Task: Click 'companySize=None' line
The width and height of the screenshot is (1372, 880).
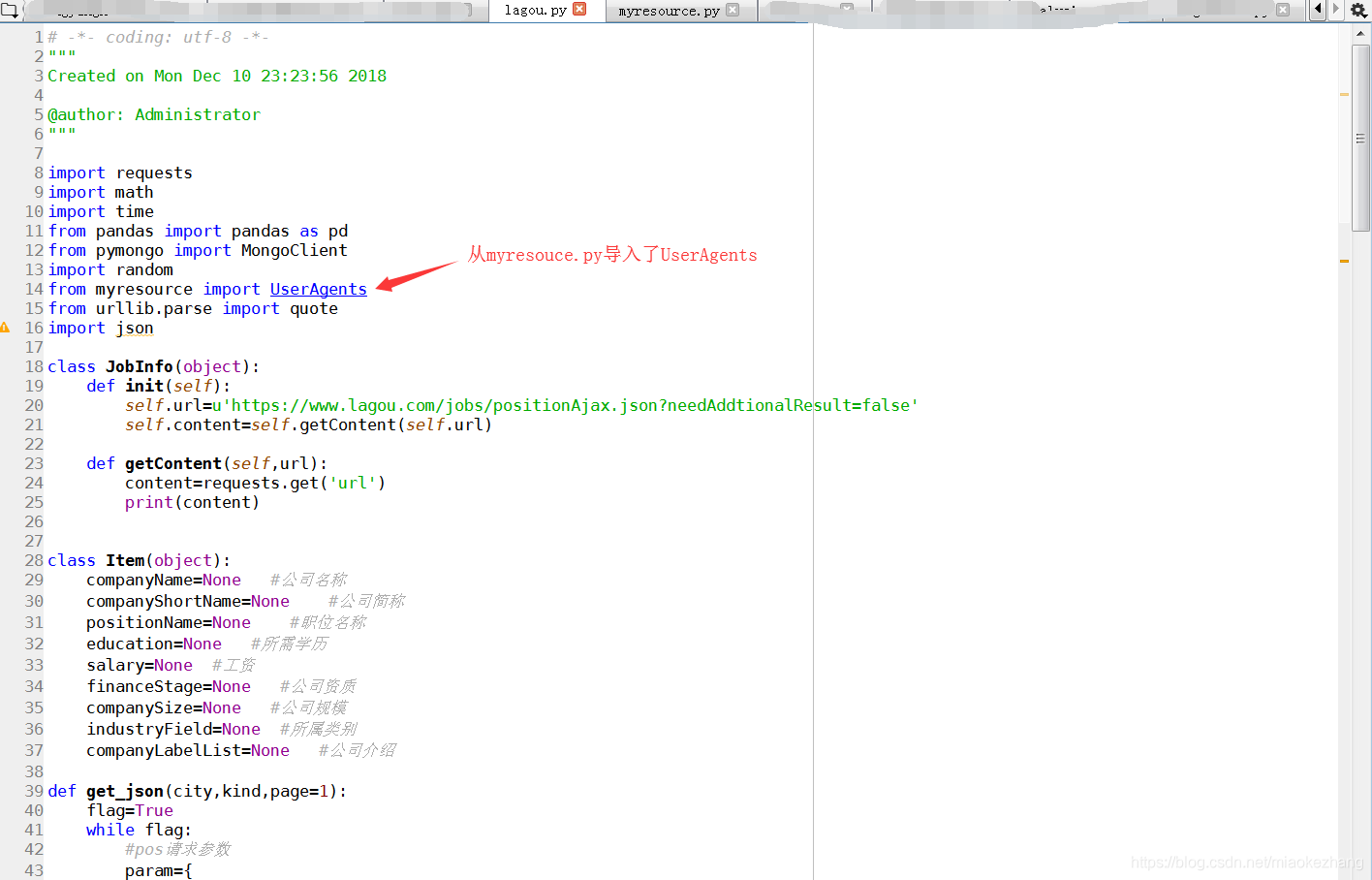Action: 164,707
